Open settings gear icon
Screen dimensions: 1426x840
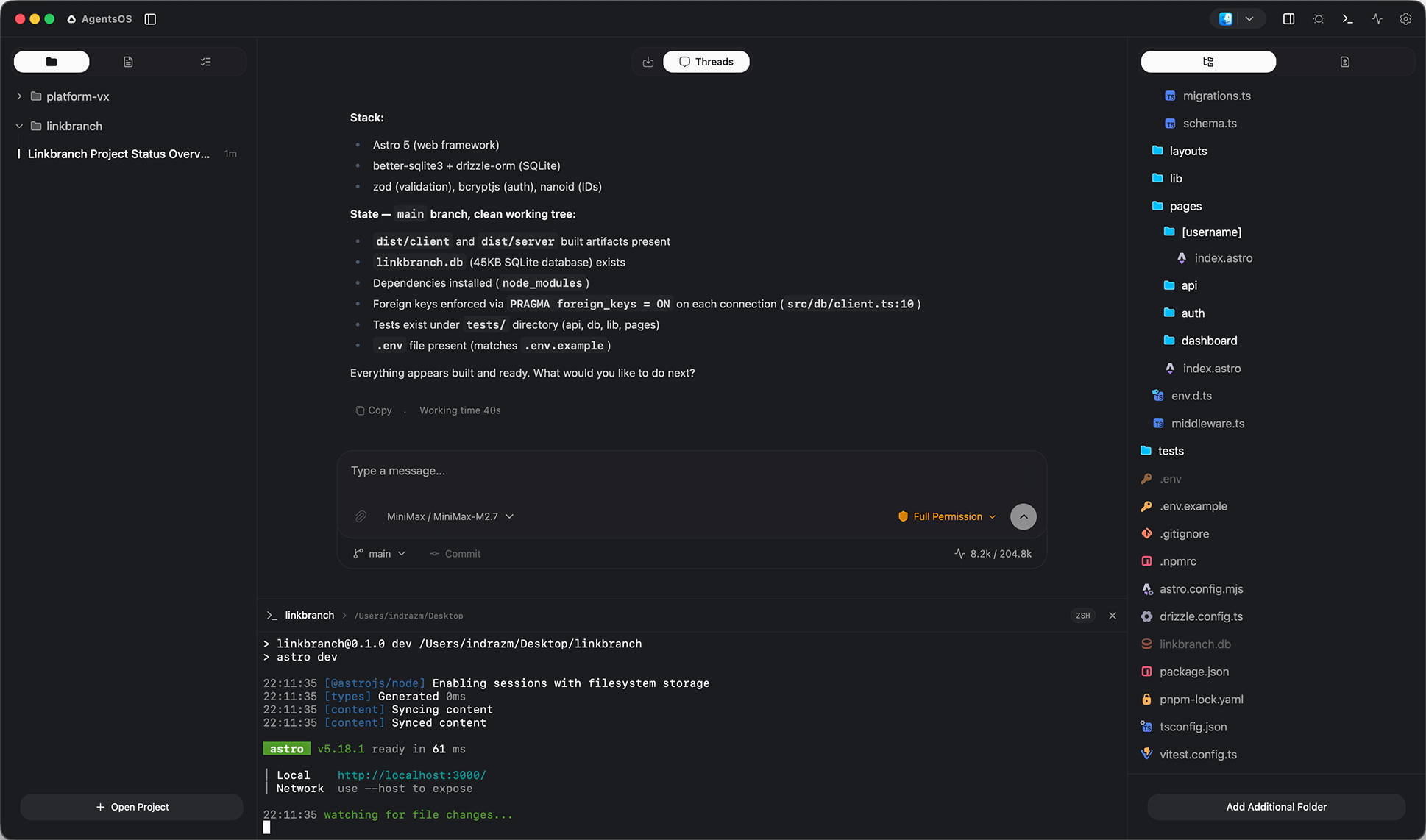click(1405, 19)
